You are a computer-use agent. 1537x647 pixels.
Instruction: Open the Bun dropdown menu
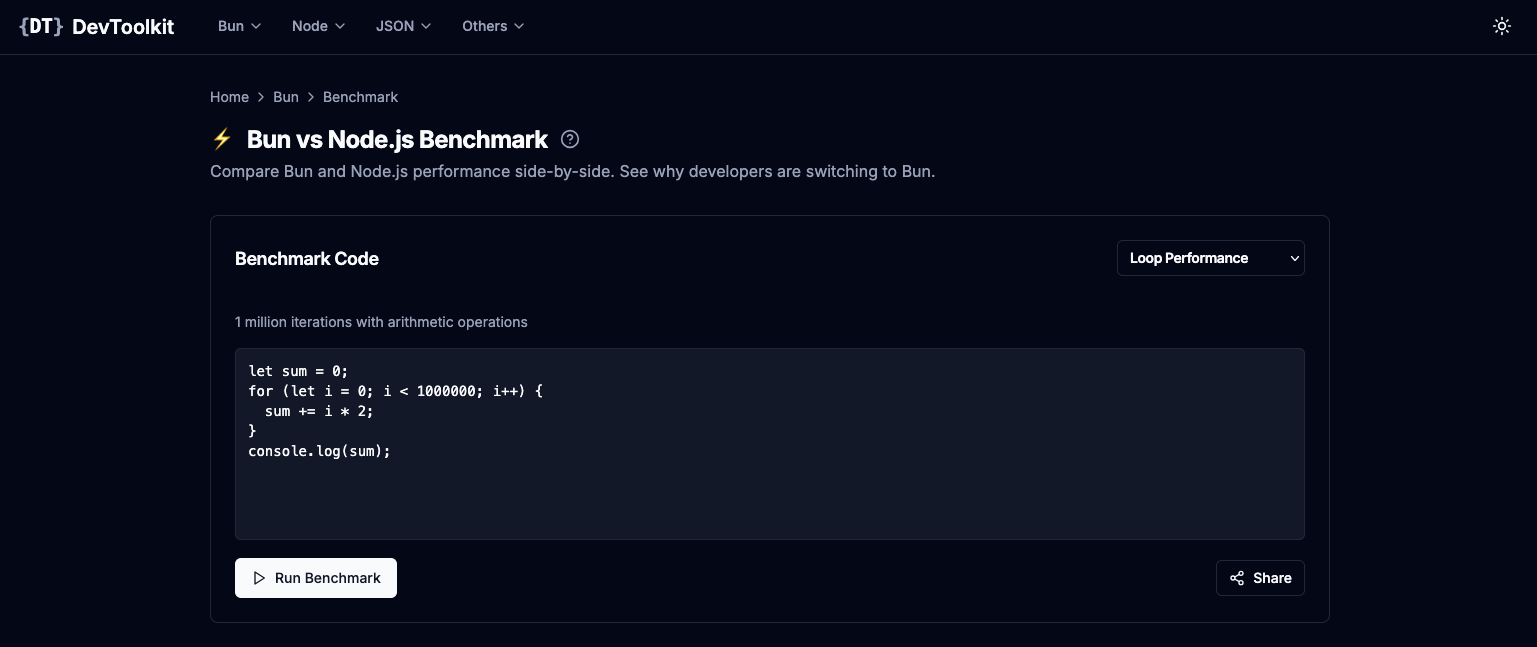pyautogui.click(x=240, y=26)
